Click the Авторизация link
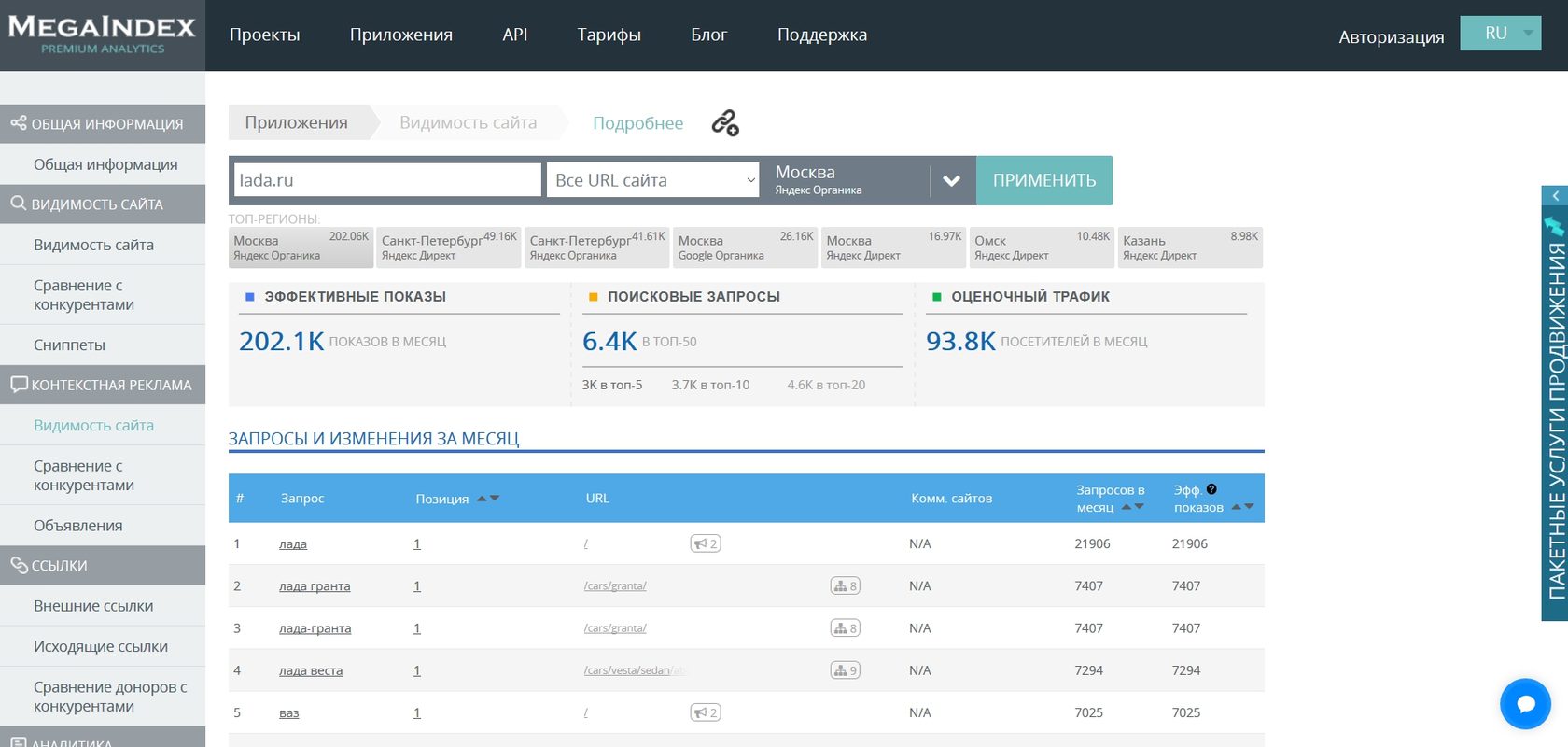The image size is (1568, 747). pos(1392,36)
